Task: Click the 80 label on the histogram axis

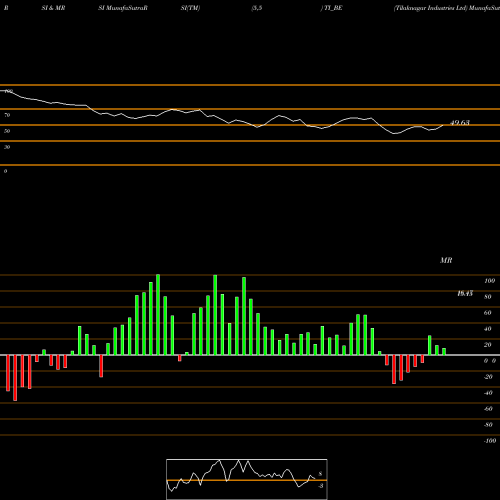Action: [x=488, y=297]
